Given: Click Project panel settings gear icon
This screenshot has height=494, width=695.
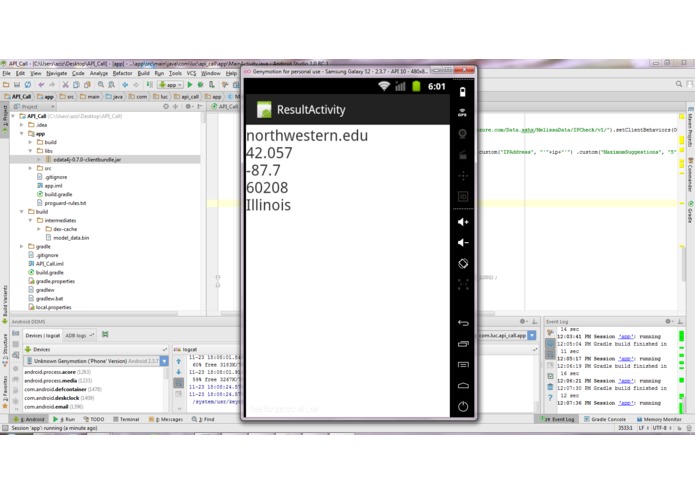Looking at the screenshot, I should click(188, 106).
